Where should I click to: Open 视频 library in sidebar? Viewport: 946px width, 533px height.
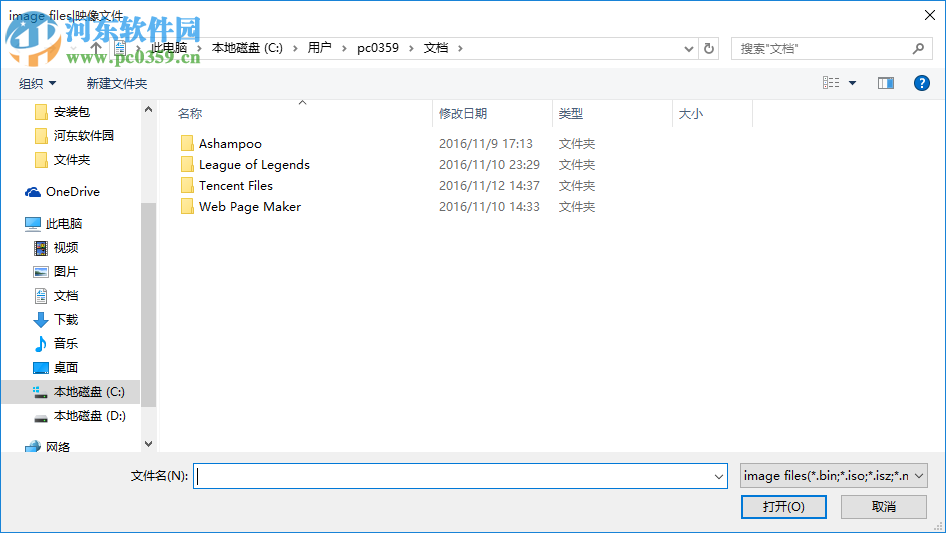coord(56,247)
